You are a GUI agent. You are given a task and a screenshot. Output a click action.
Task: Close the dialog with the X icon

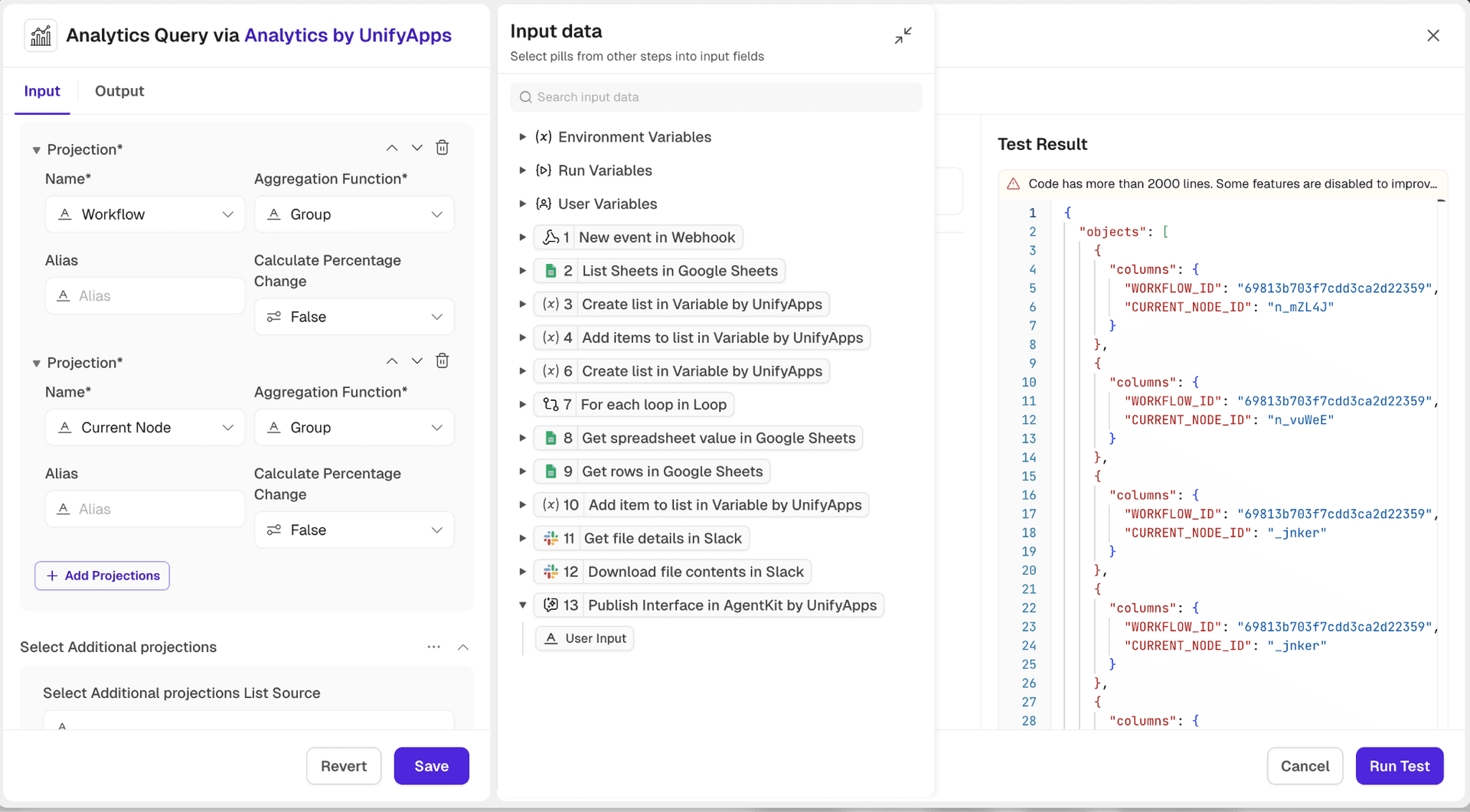pyautogui.click(x=1432, y=36)
